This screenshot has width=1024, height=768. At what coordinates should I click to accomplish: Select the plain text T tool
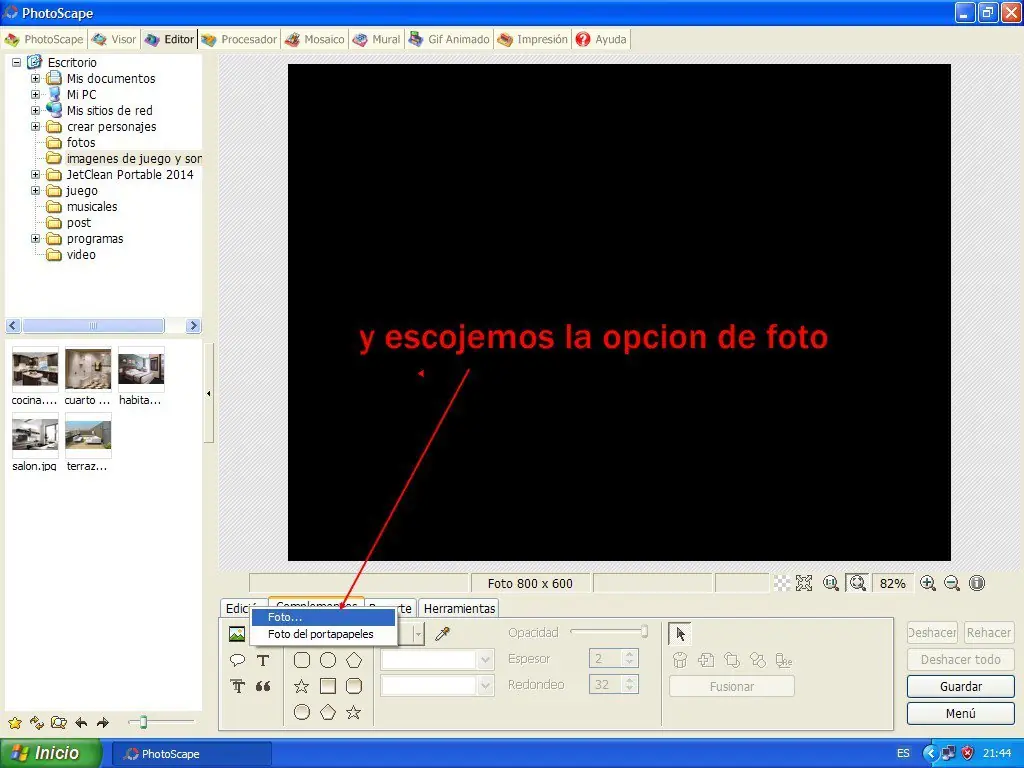[263, 660]
